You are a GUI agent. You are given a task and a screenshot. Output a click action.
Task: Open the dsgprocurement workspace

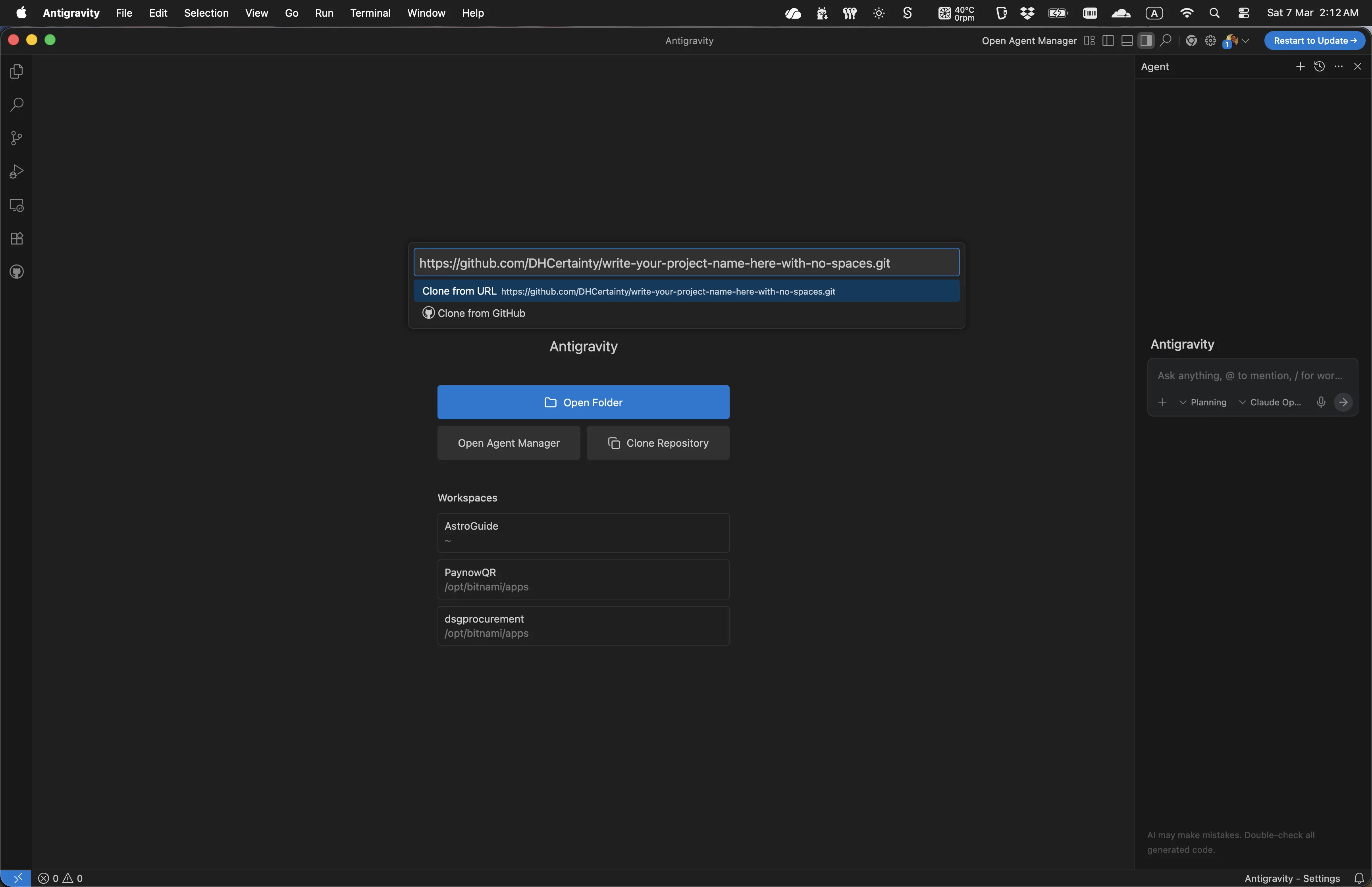(x=583, y=625)
